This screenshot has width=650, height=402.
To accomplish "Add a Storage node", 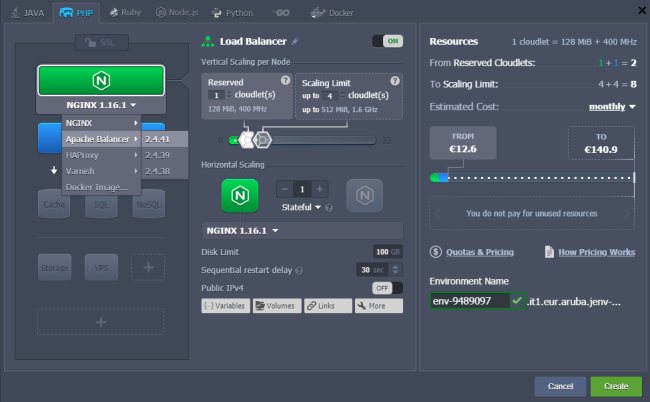I will click(x=54, y=268).
